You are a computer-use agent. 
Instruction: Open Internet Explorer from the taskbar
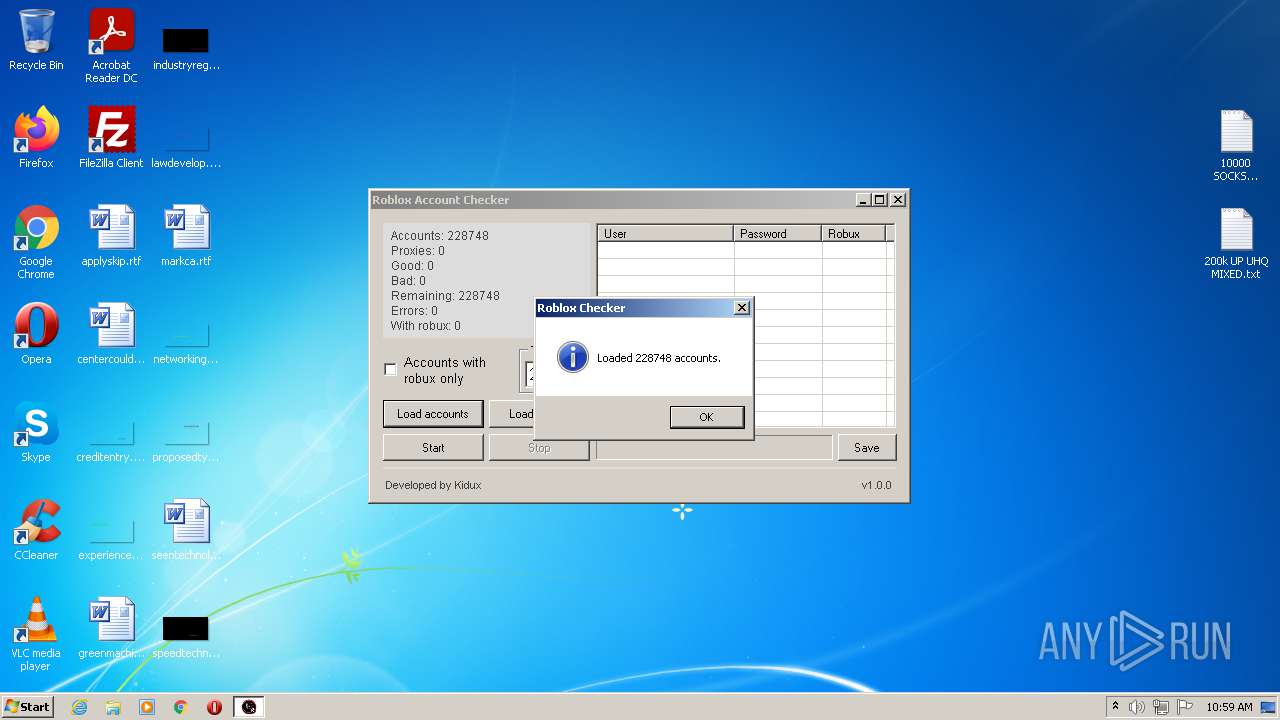click(79, 707)
